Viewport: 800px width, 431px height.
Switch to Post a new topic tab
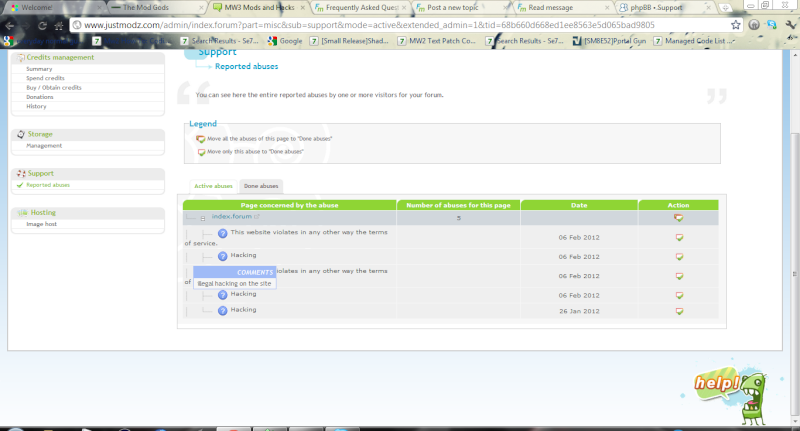(x=461, y=8)
